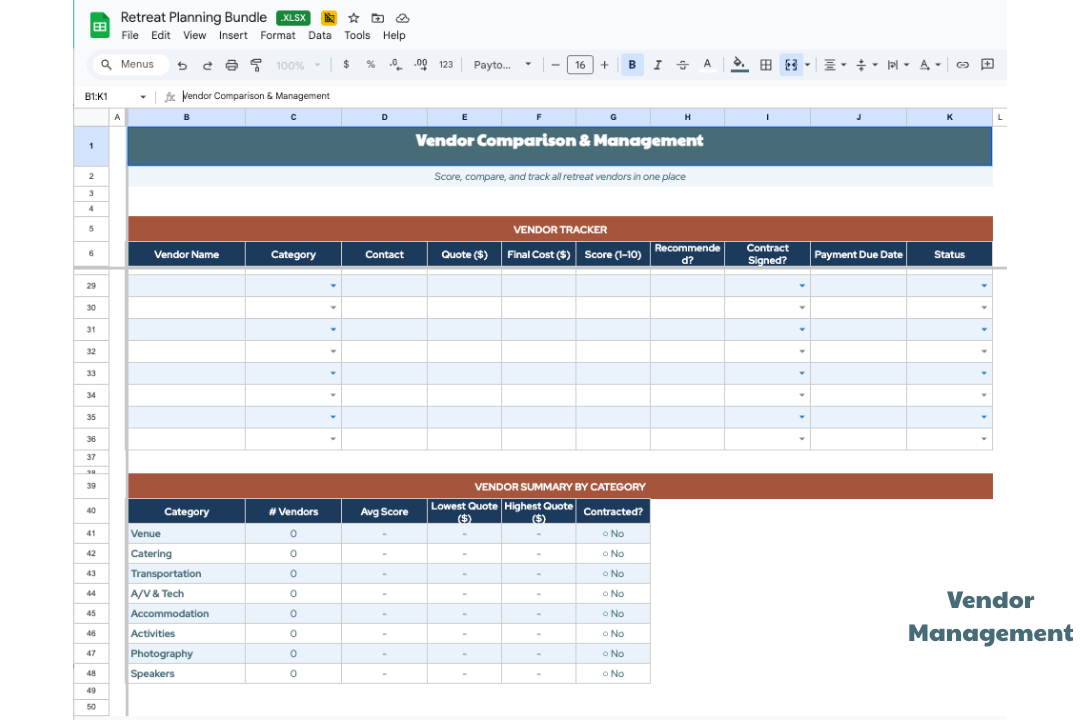Open the Status dropdown in row 31
The image size is (1080, 720).
point(983,329)
